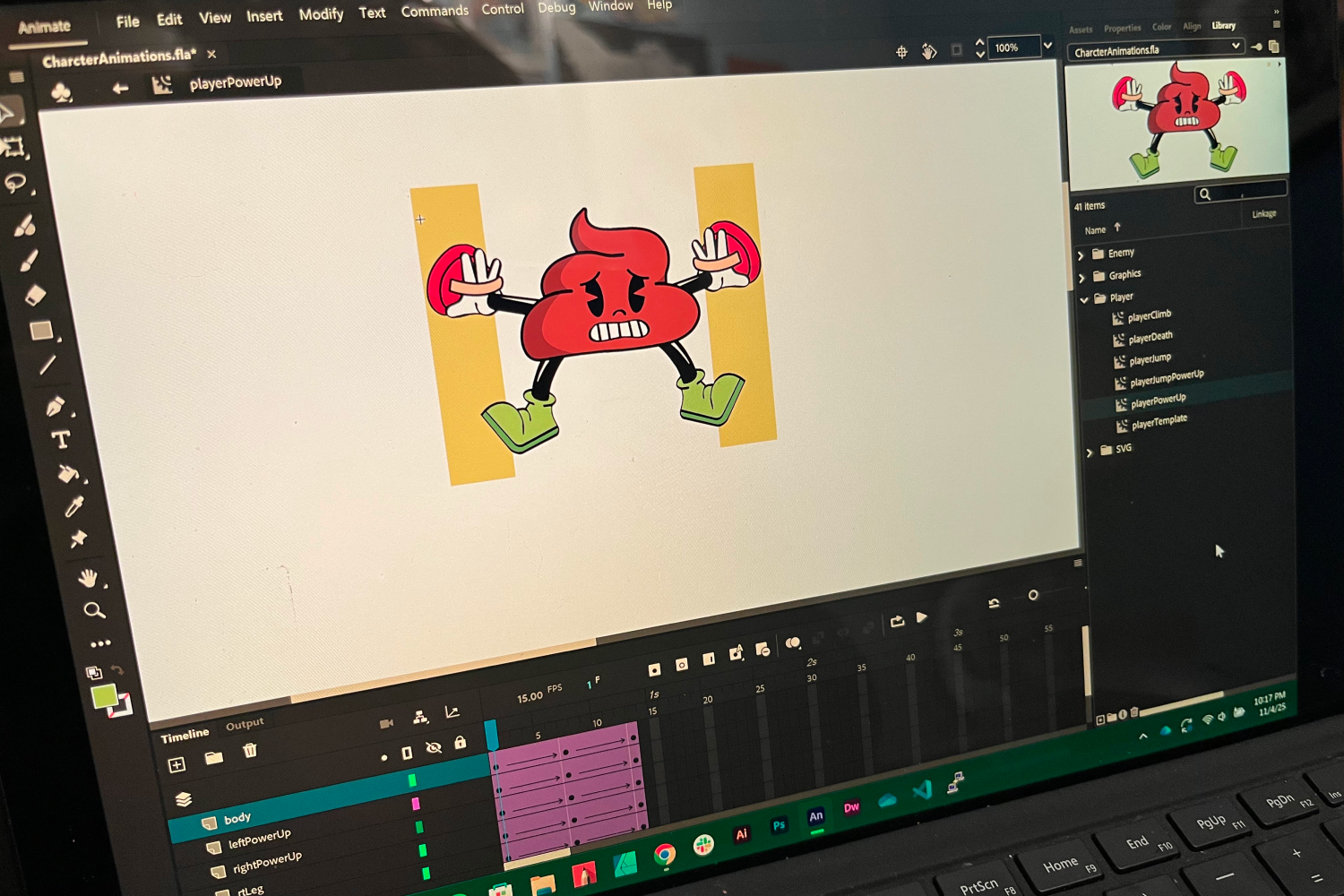
Task: Toggle Show or Hide All Layers eye
Action: (434, 747)
